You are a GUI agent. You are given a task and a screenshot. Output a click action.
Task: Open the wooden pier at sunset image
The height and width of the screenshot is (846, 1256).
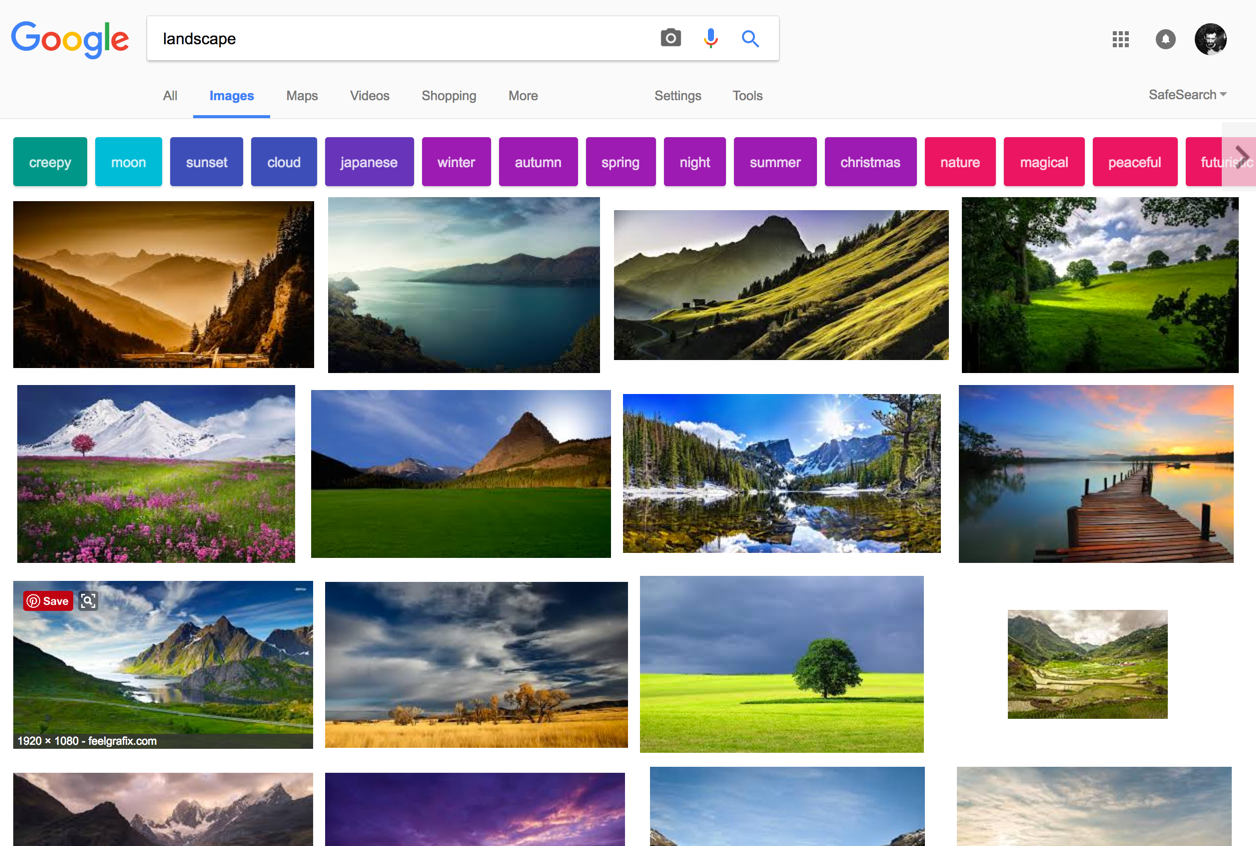(x=1096, y=474)
